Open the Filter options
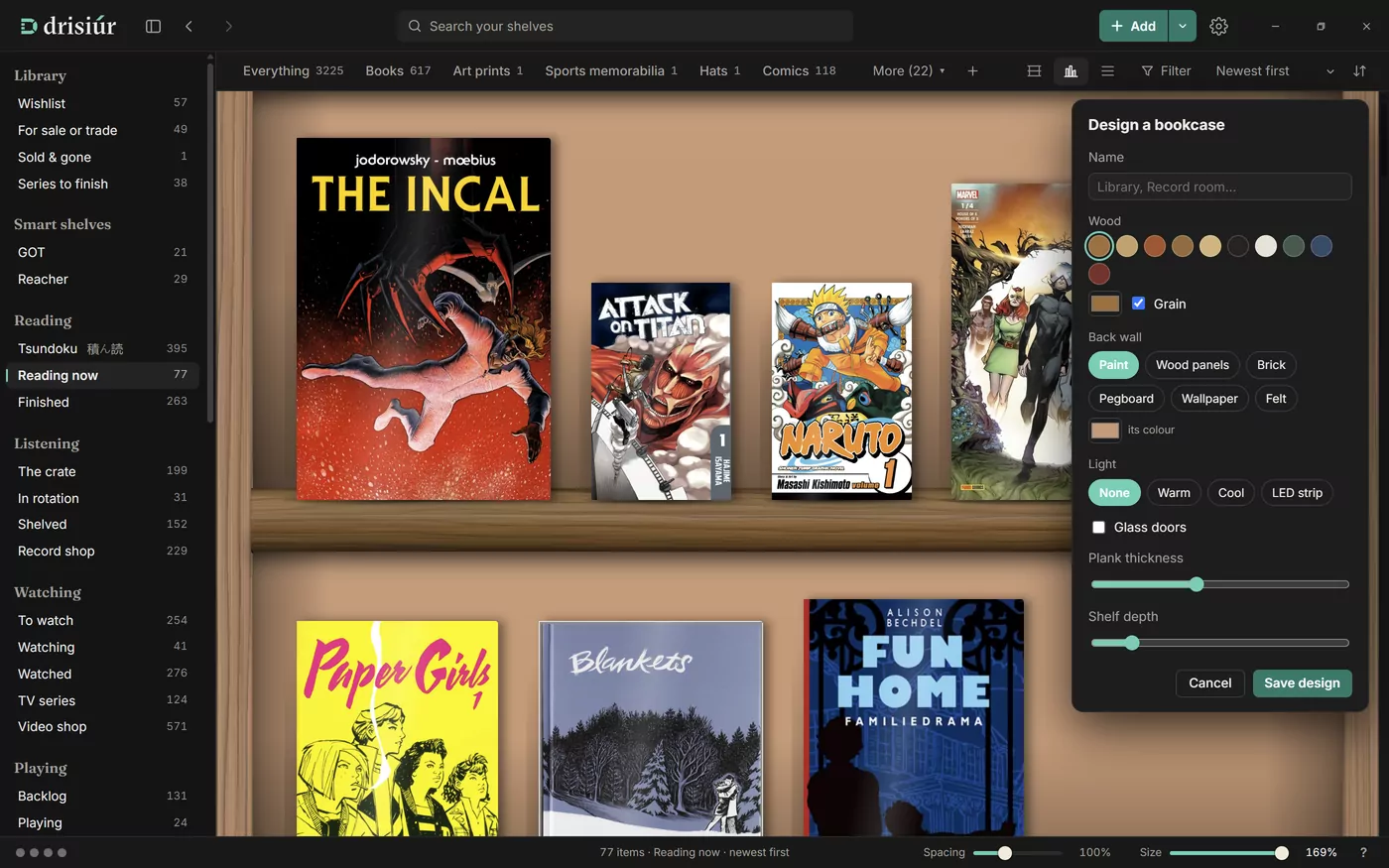The width and height of the screenshot is (1389, 868). pos(1166,71)
